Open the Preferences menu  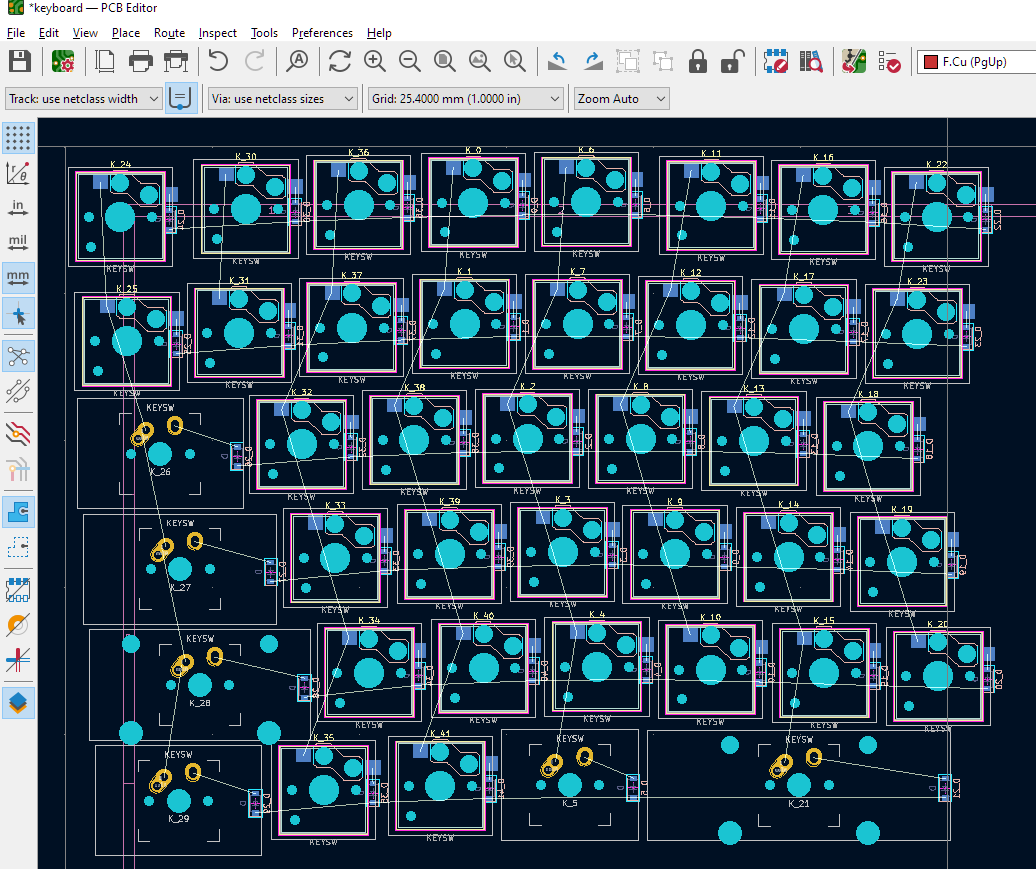pos(322,32)
